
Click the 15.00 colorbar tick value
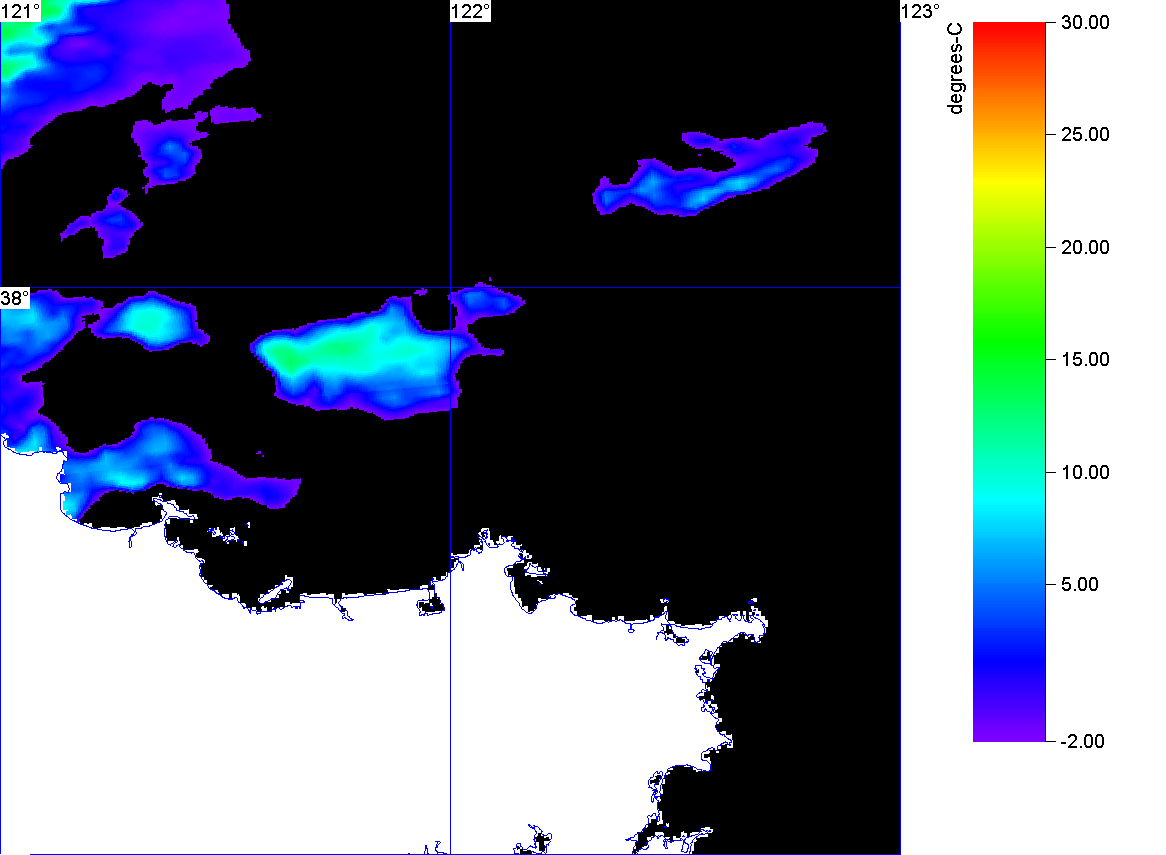point(1085,360)
